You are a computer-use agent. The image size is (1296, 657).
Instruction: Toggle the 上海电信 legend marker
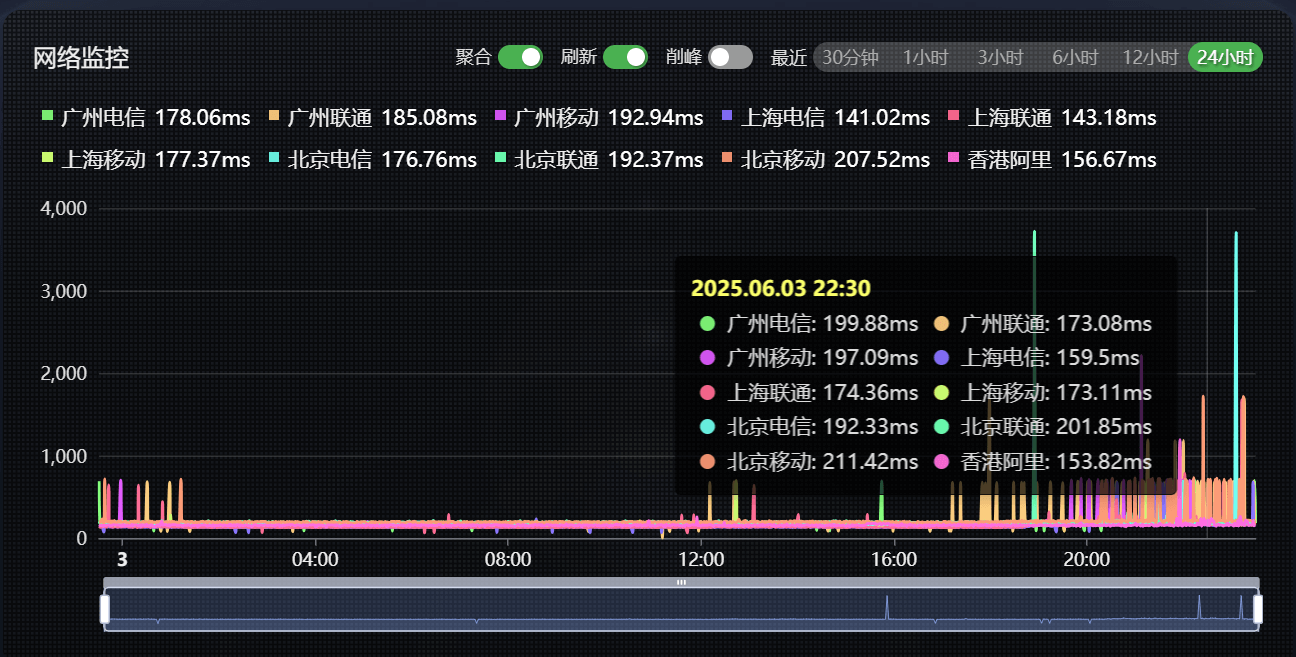click(727, 117)
